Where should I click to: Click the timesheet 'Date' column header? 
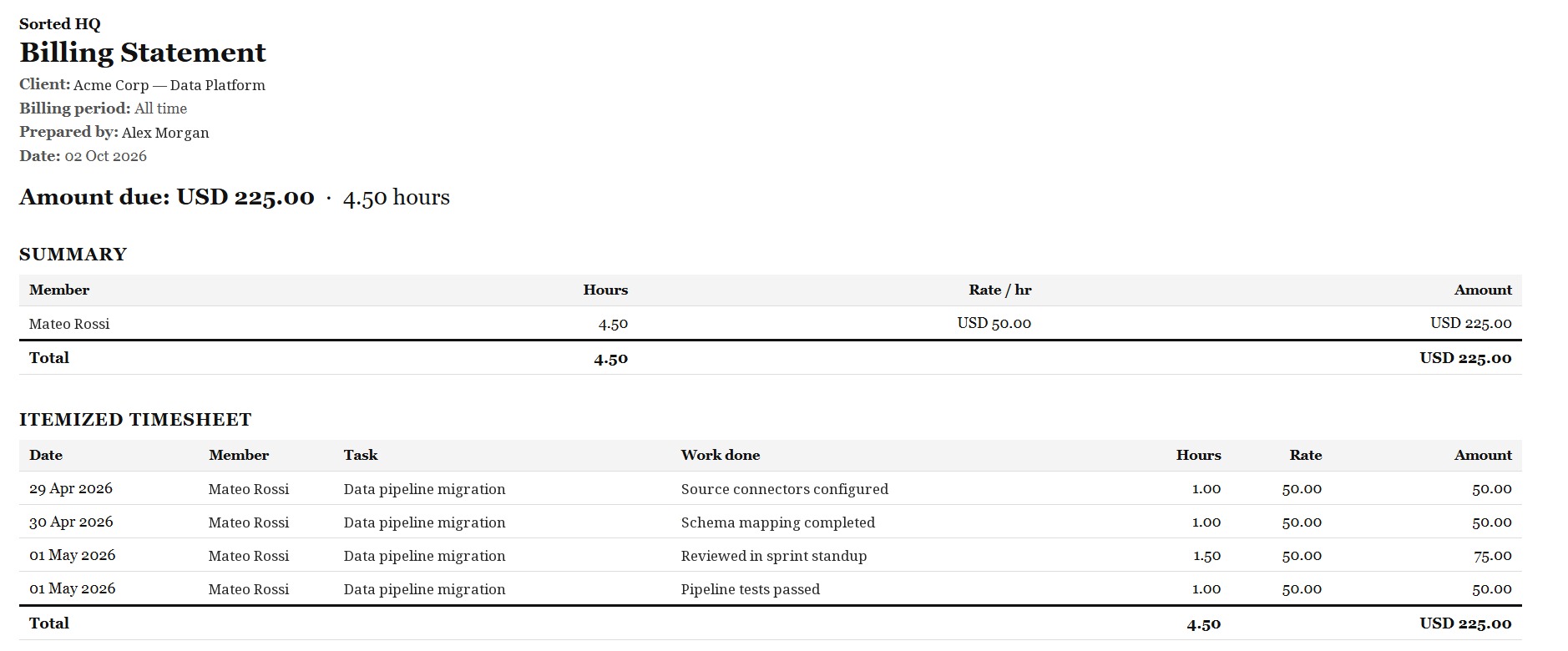(x=46, y=456)
